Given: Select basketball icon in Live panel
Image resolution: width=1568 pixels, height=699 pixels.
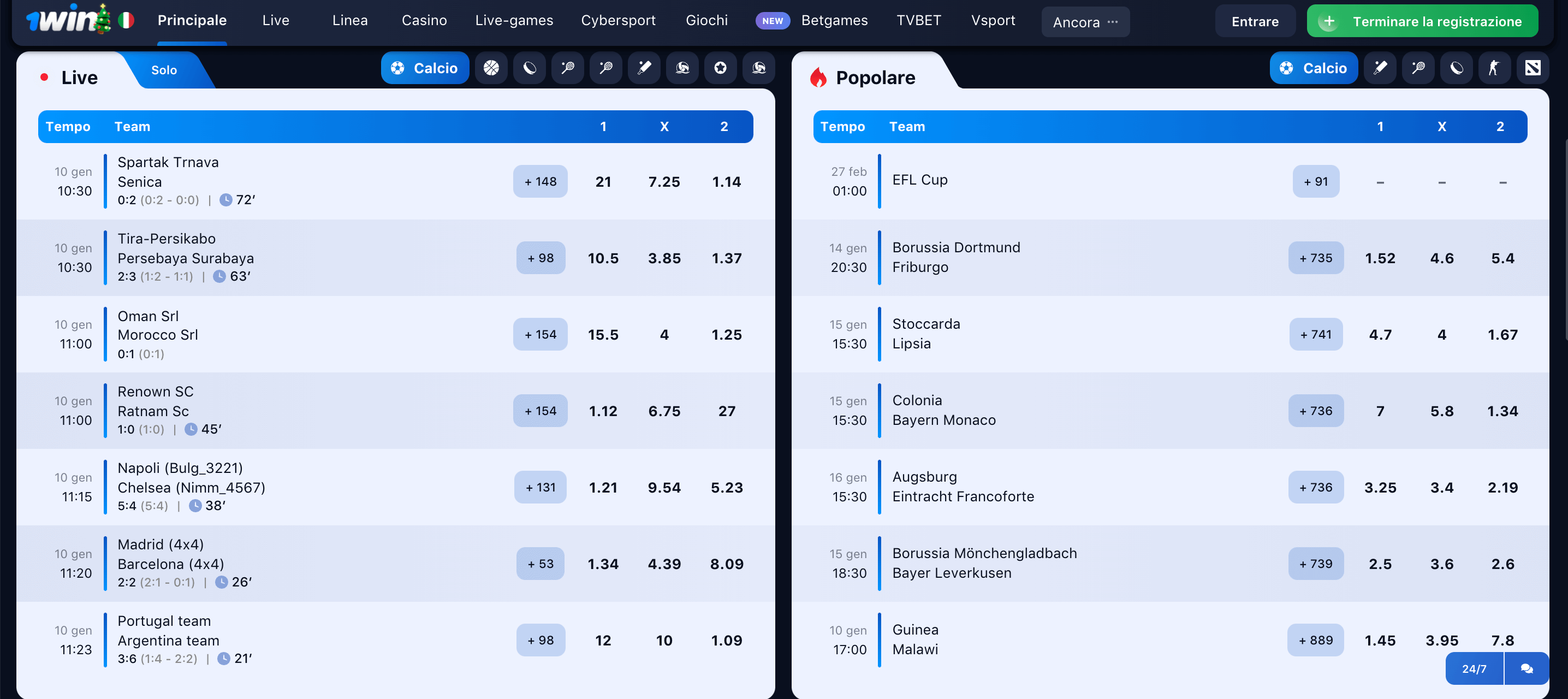Looking at the screenshot, I should (x=491, y=68).
